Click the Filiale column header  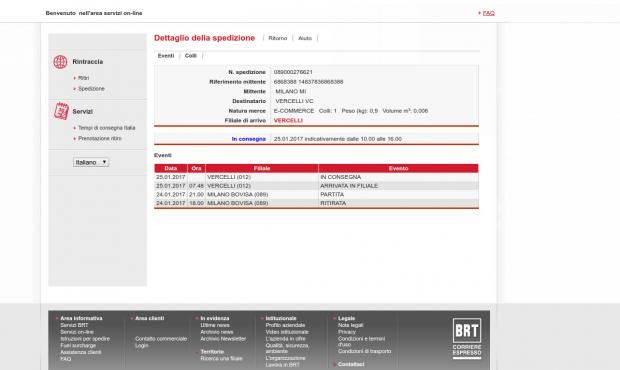point(262,168)
